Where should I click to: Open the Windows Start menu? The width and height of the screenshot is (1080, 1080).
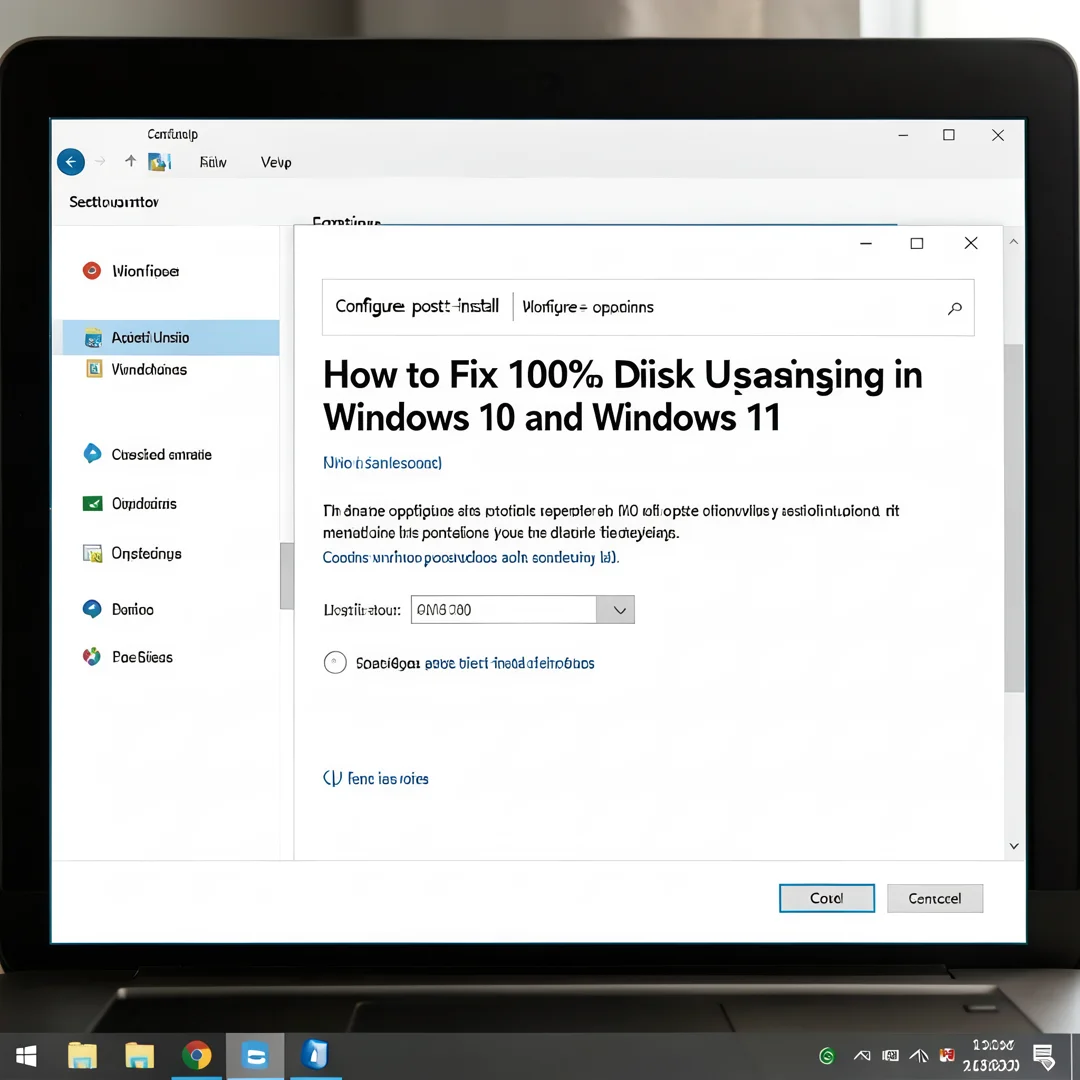pos(26,1055)
